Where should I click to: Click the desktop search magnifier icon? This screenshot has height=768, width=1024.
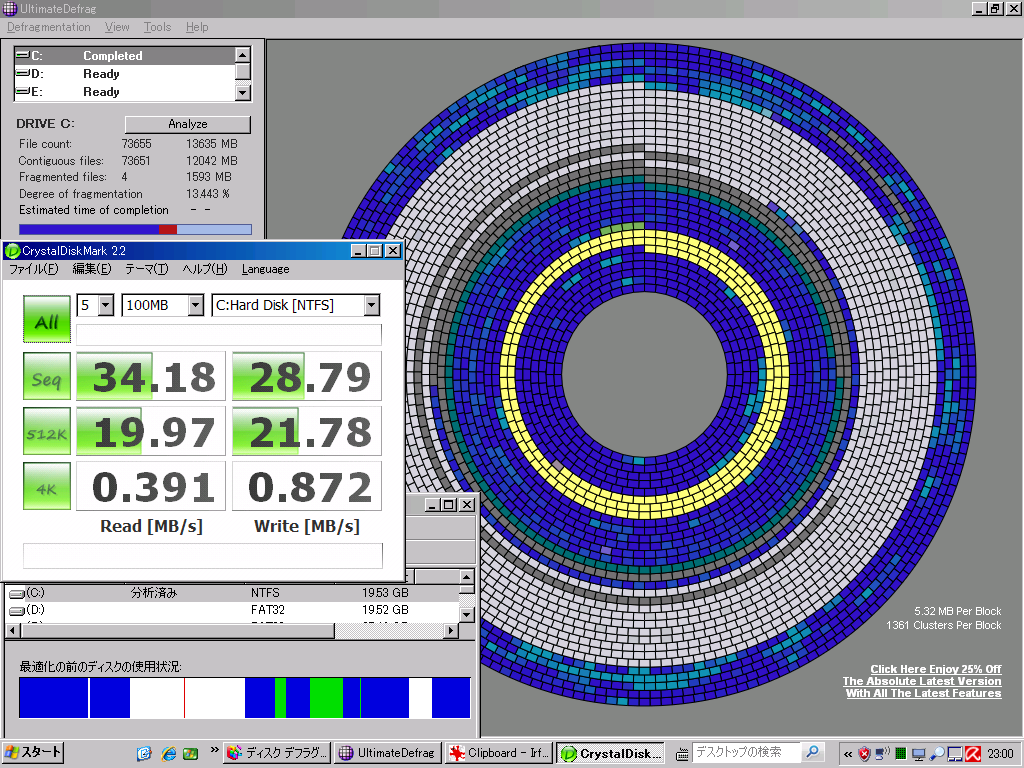(x=813, y=752)
